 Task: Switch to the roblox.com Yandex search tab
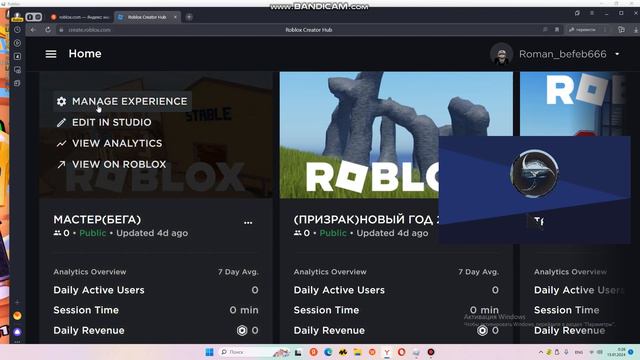tap(80, 17)
